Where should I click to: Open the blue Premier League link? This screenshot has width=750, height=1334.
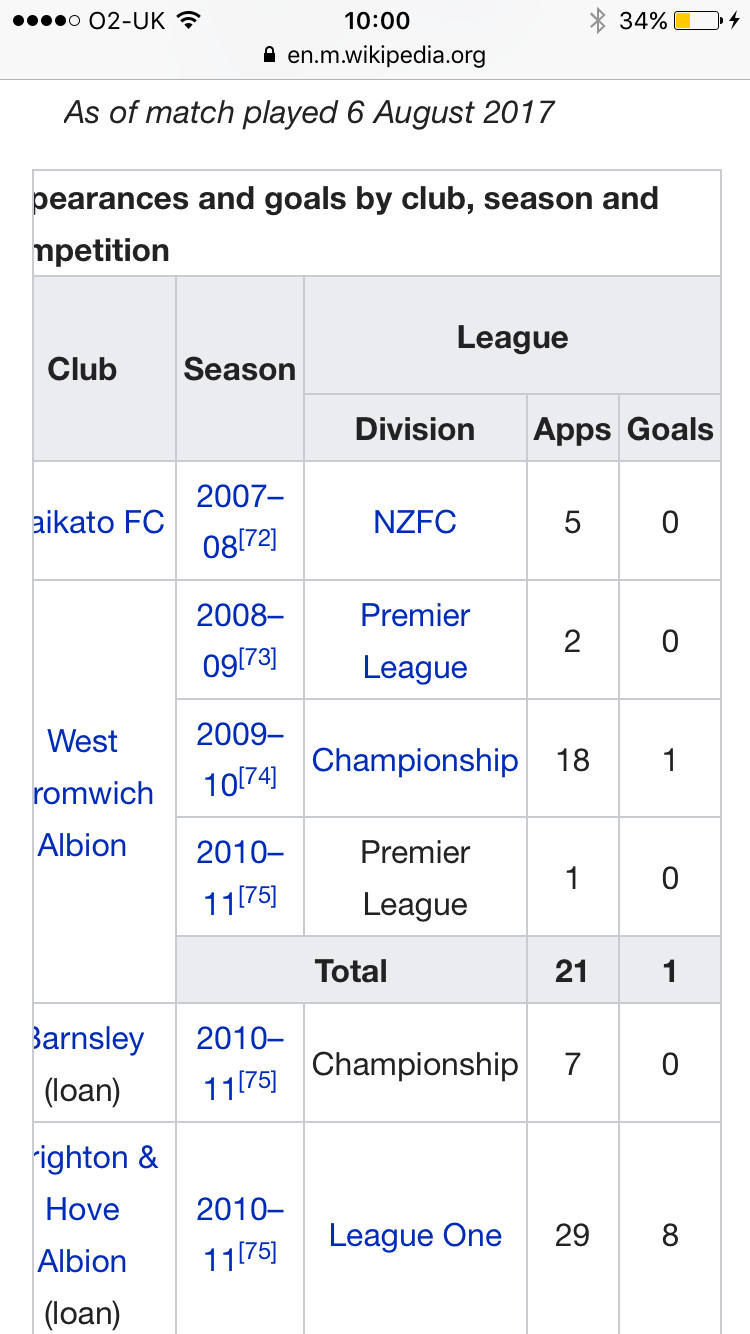(x=415, y=641)
